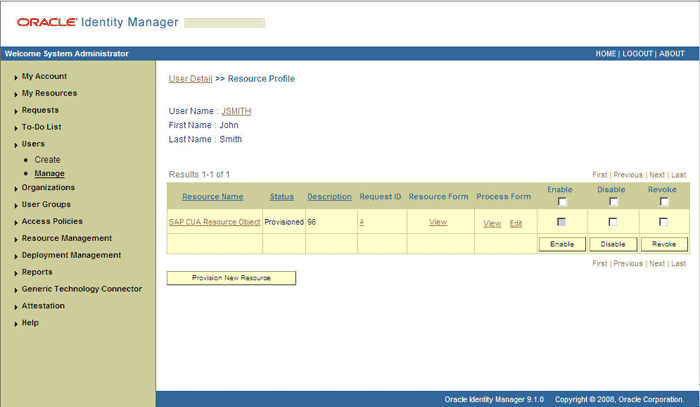Click Last link below table
Viewport: 700px width, 407px height.
click(x=679, y=264)
